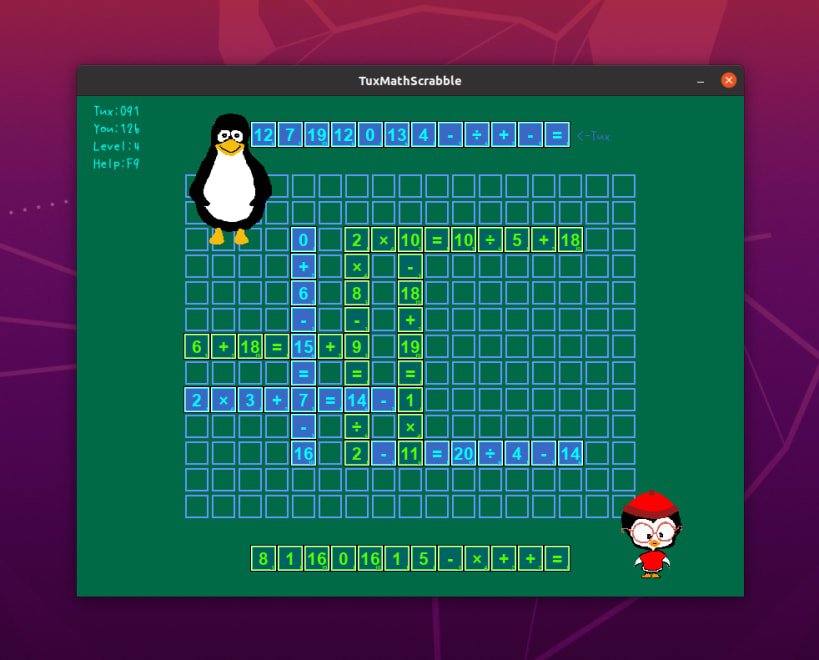Click Tux's rack minus tile beside the 4
Image resolution: width=819 pixels, height=660 pixels.
(x=450, y=135)
